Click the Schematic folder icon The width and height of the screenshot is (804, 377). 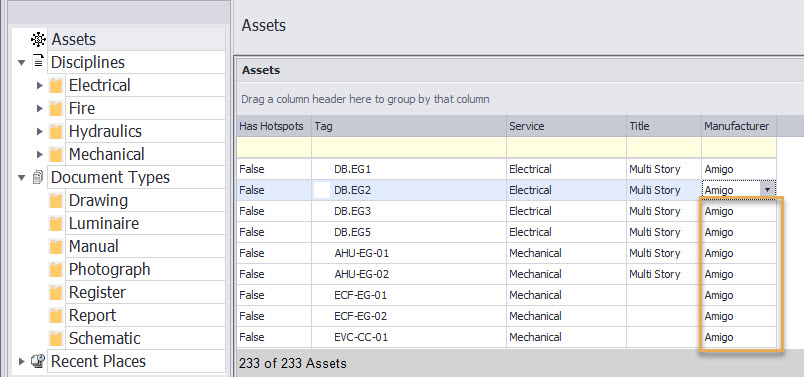click(56, 339)
